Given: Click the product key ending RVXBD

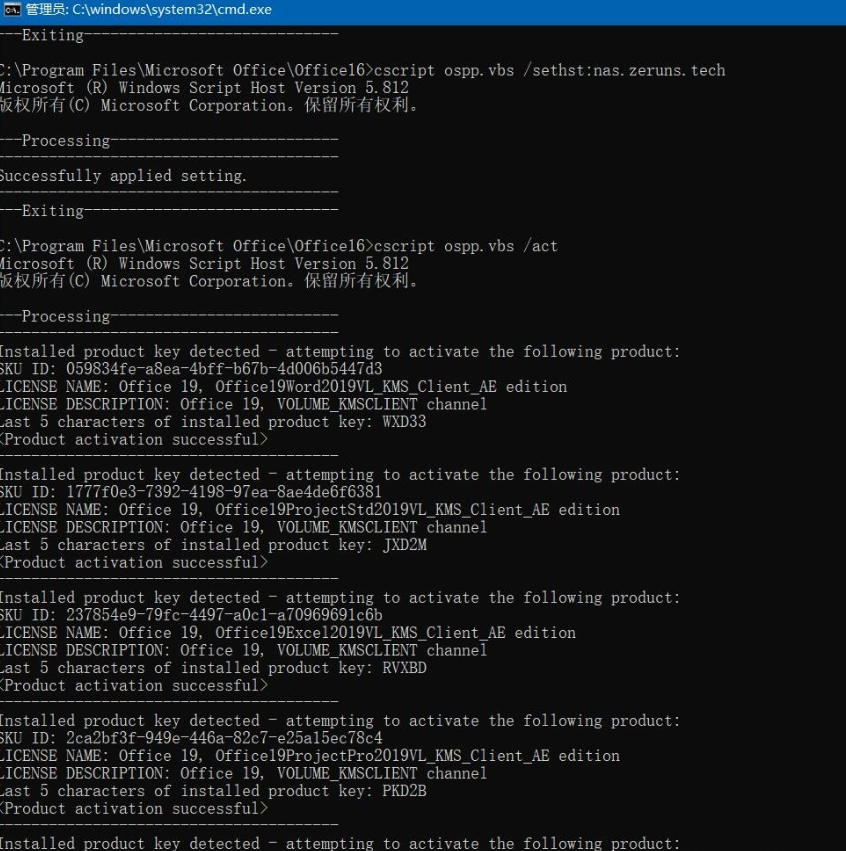Looking at the screenshot, I should tap(405, 668).
